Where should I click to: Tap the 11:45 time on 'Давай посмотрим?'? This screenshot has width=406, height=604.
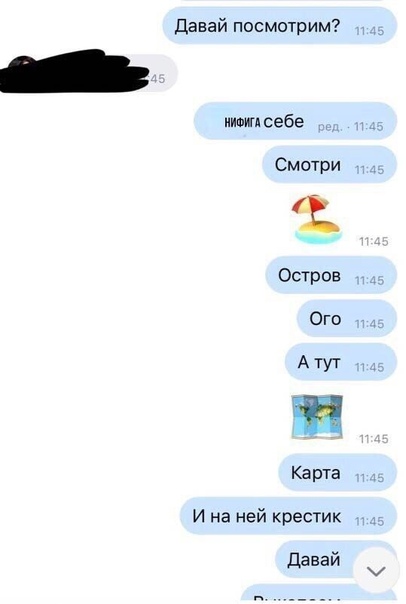(369, 31)
